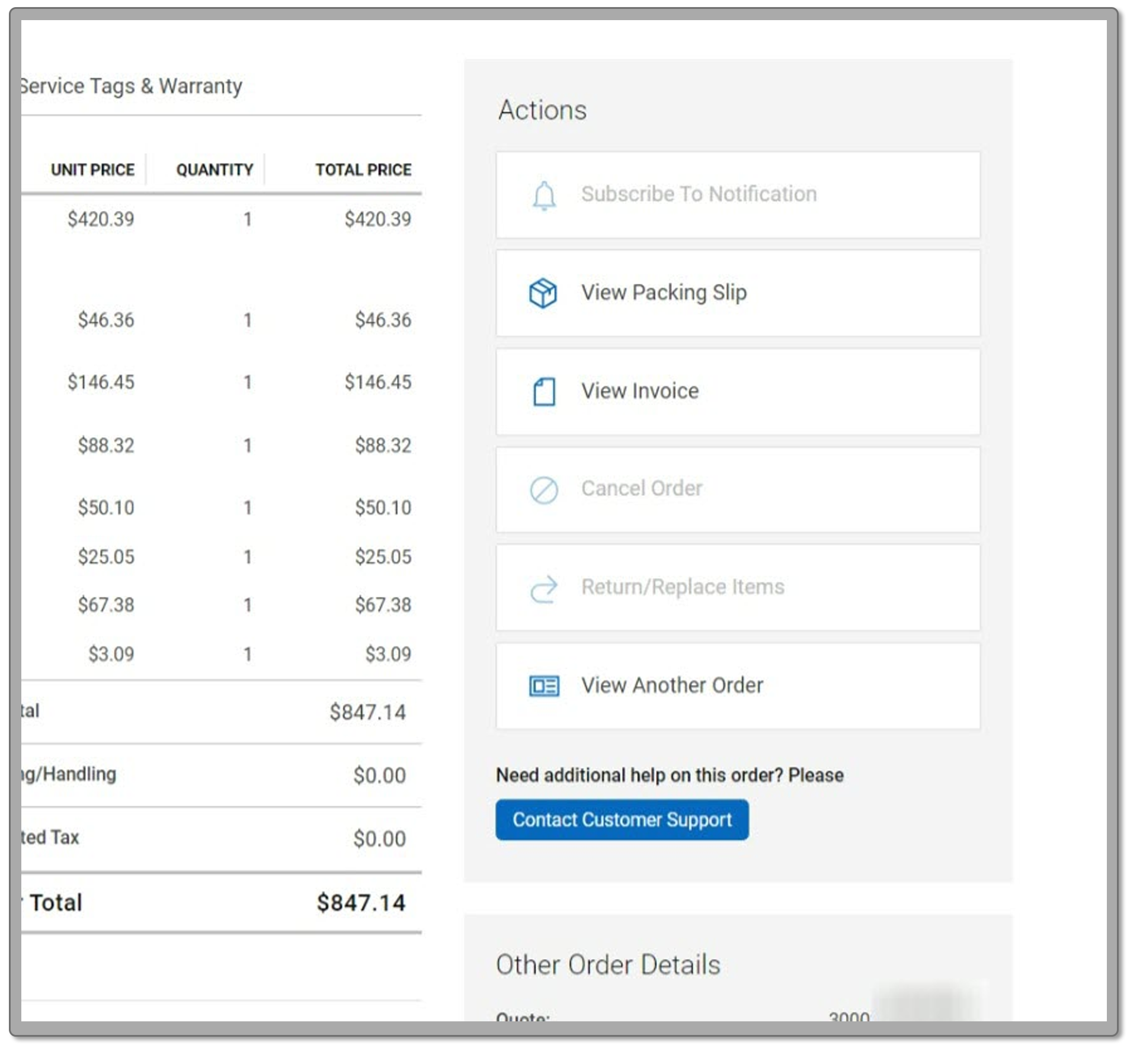
Task: Click the box icon for packing slip
Action: (x=543, y=293)
